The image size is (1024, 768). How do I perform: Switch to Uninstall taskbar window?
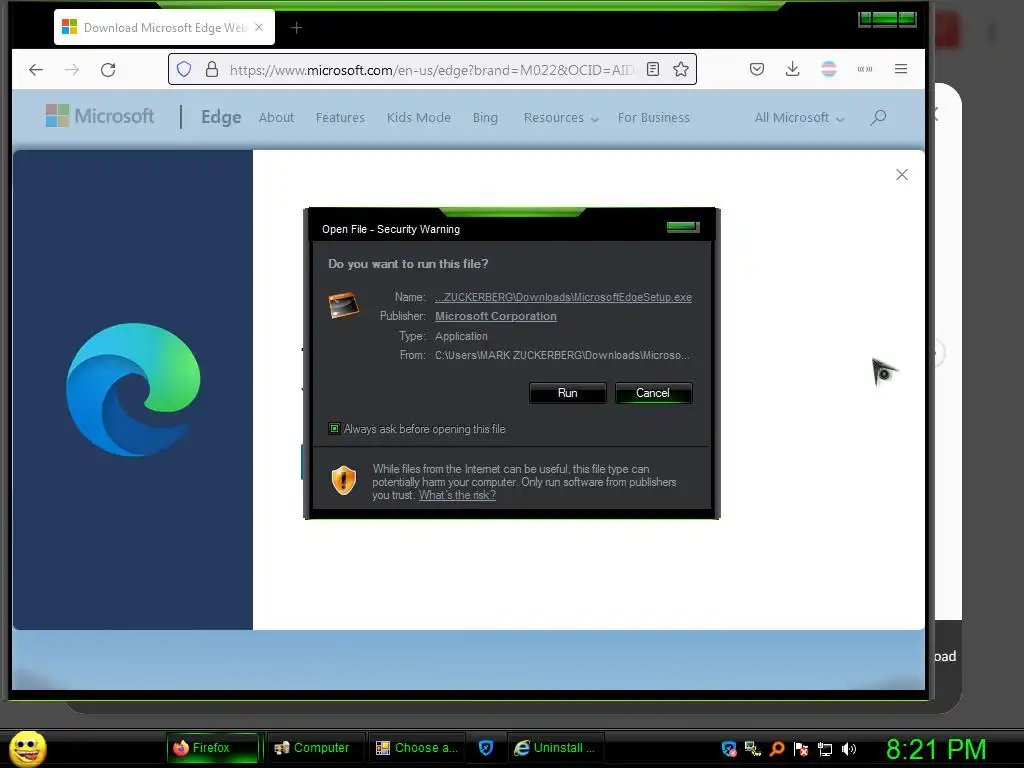coord(556,748)
